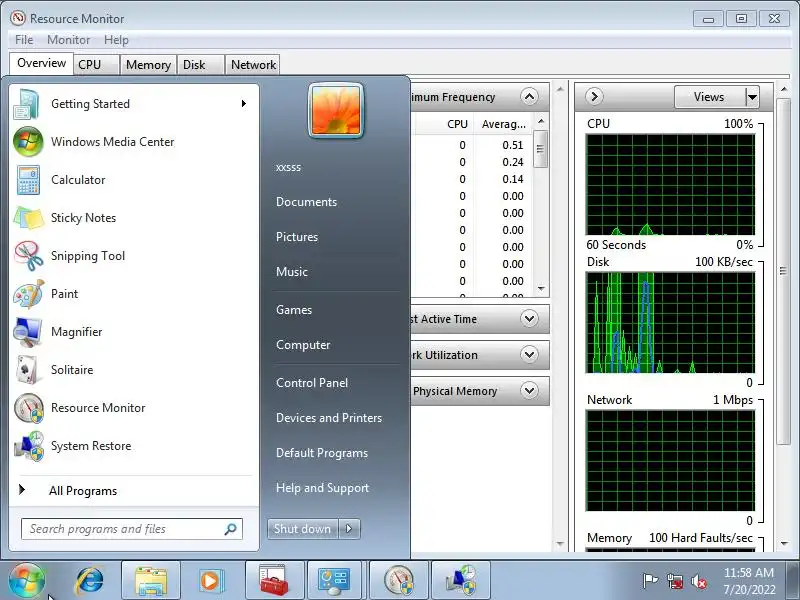Open Paint palette icon

tap(29, 294)
